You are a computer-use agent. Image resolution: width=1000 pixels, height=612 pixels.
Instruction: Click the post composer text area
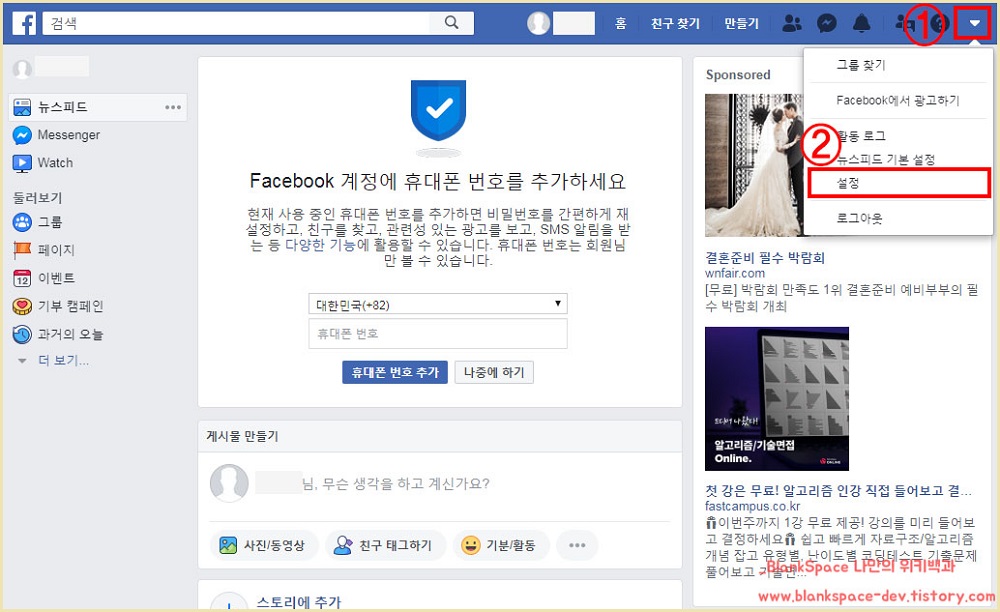[x=395, y=484]
